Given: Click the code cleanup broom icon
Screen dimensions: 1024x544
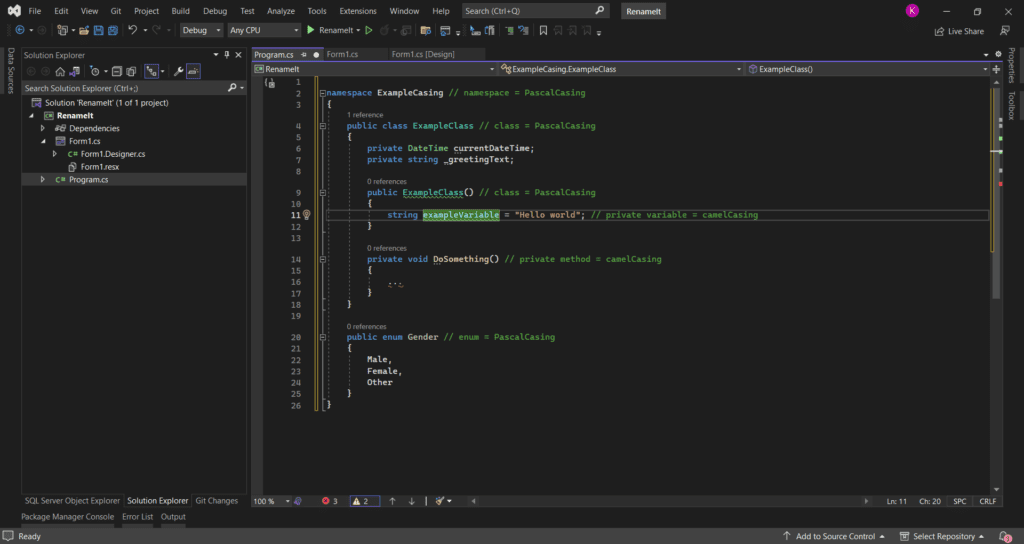Looking at the screenshot, I should click(x=440, y=501).
